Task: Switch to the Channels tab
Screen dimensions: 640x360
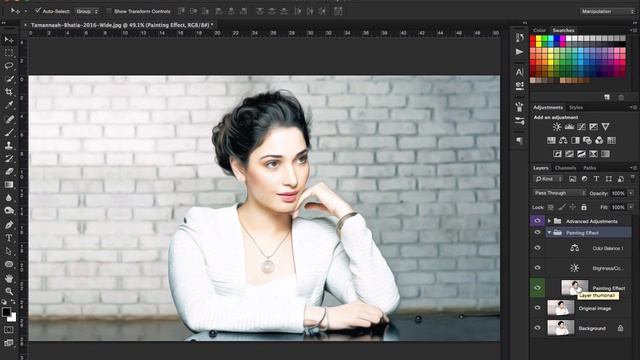Action: tap(565, 168)
